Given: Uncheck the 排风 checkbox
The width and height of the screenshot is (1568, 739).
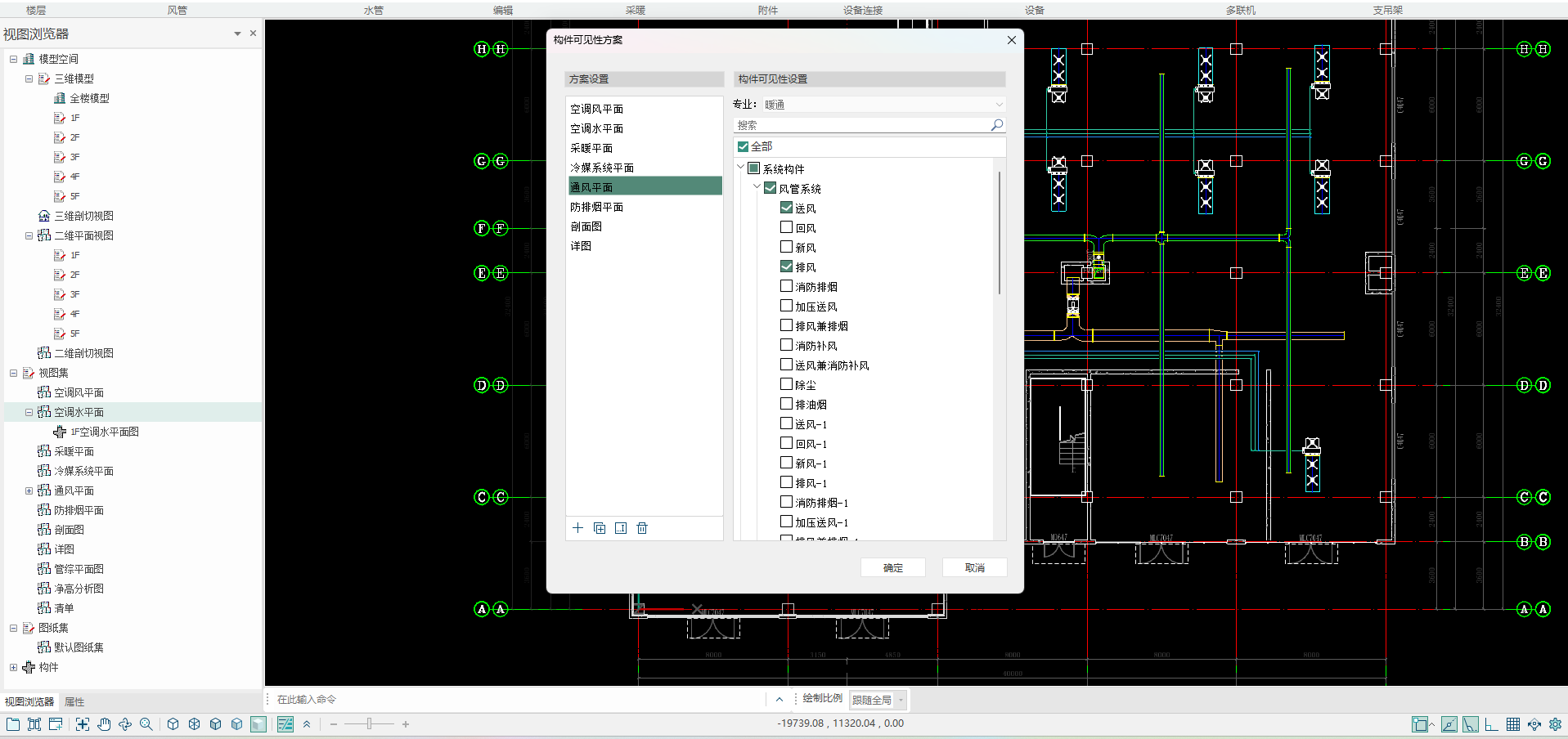Looking at the screenshot, I should point(786,266).
